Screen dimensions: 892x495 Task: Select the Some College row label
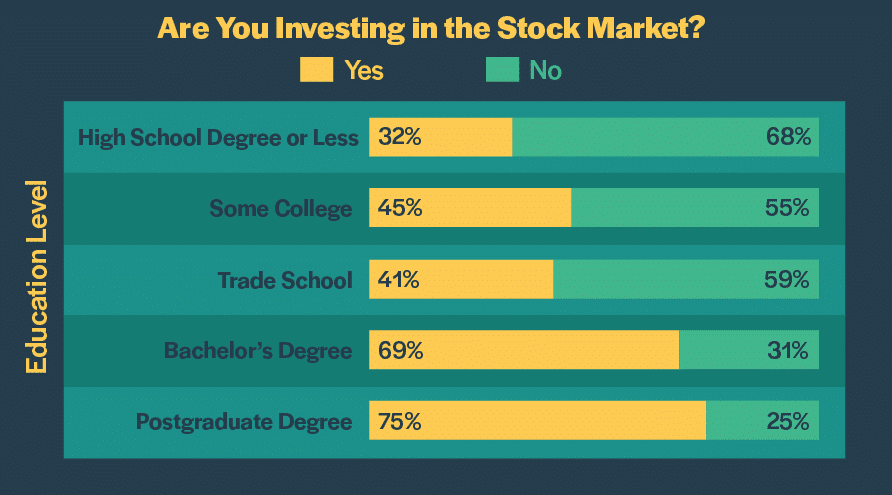click(x=281, y=208)
